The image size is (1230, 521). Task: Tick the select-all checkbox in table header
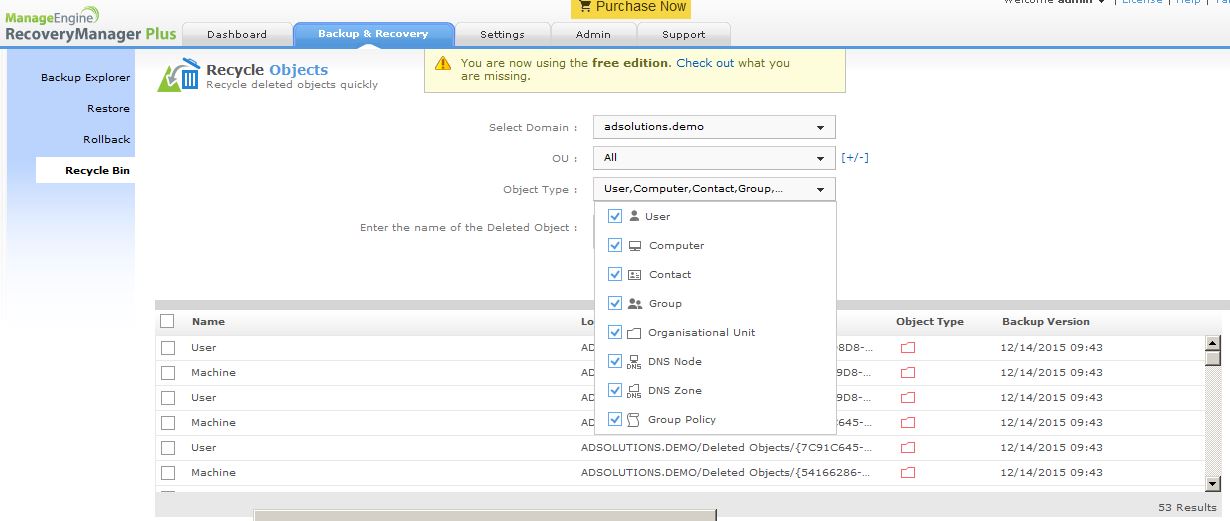point(167,321)
